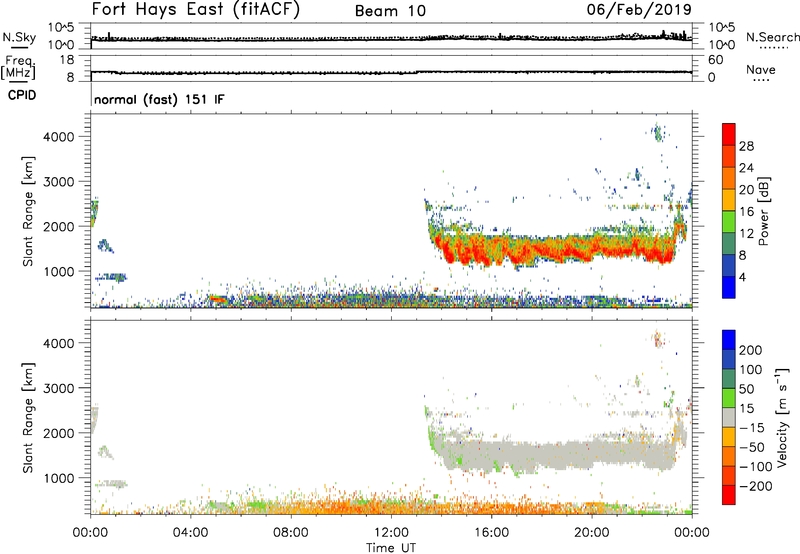Viewport: 800px width, 554px height.
Task: Select the '4000' tick on the power panel axis
Action: 59,137
